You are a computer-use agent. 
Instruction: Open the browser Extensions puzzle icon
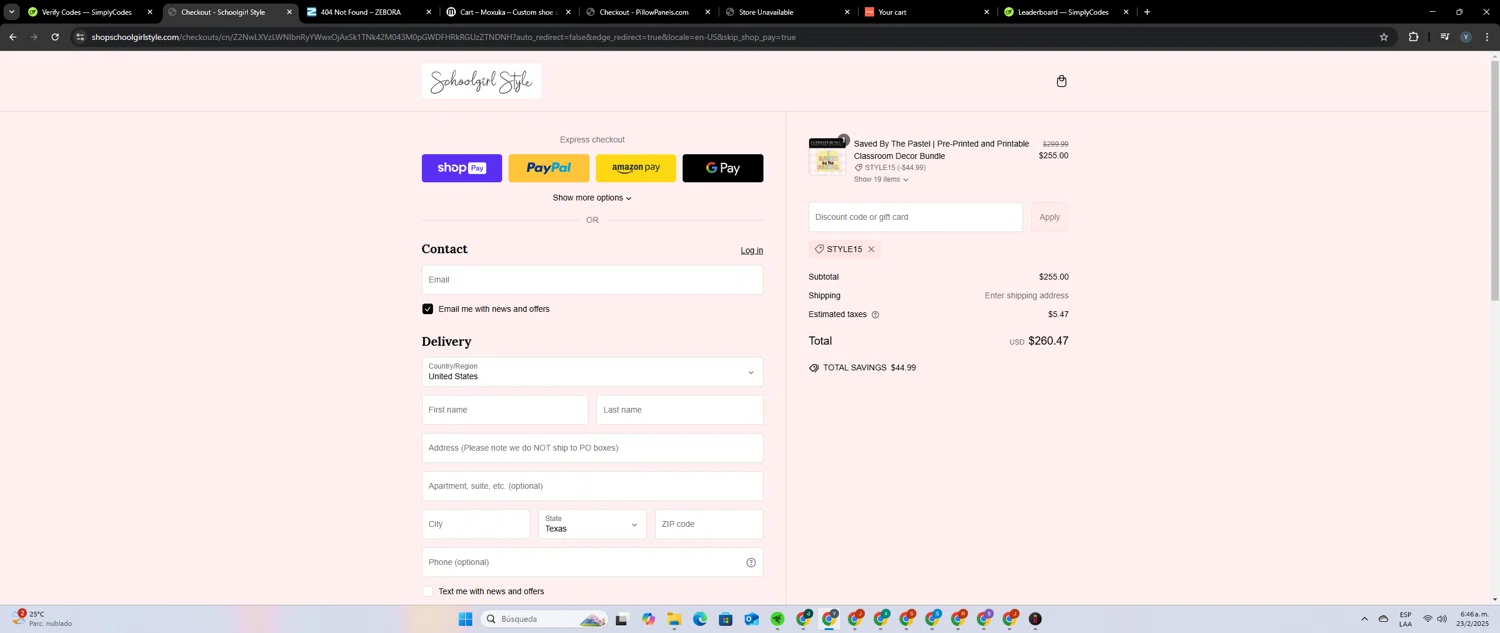(x=1413, y=37)
